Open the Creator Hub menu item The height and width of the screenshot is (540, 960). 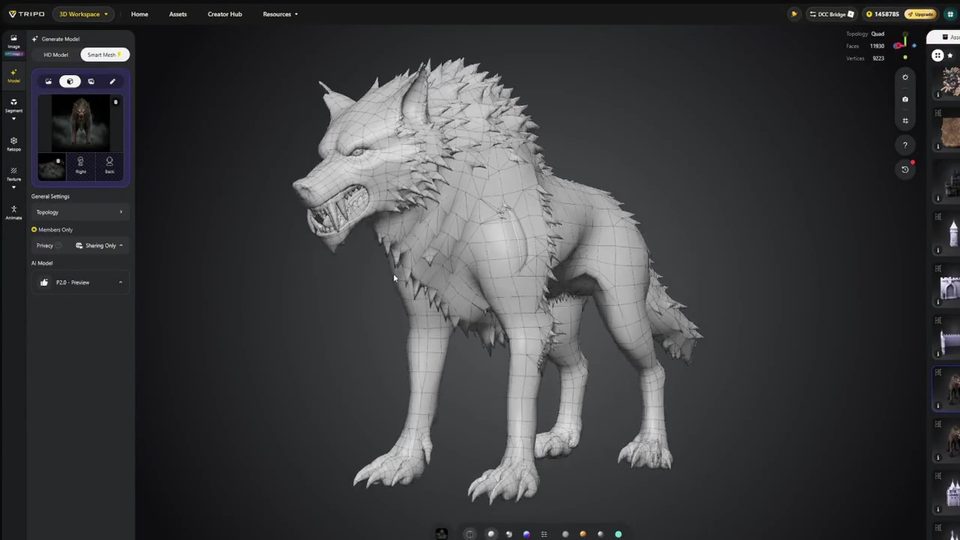pos(225,14)
